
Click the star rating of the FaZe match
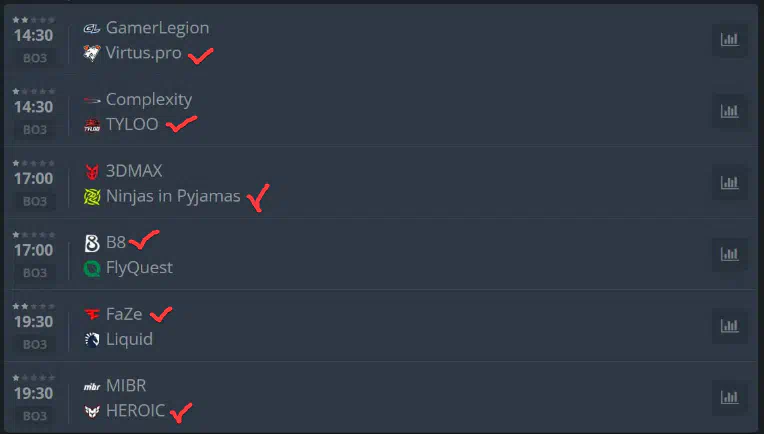[34, 306]
